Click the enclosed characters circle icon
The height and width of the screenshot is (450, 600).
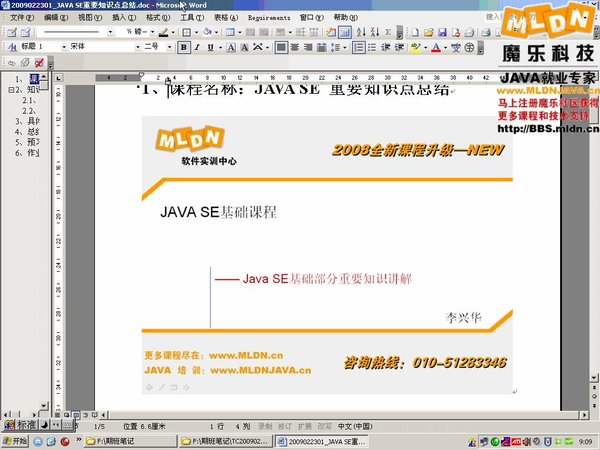[469, 47]
